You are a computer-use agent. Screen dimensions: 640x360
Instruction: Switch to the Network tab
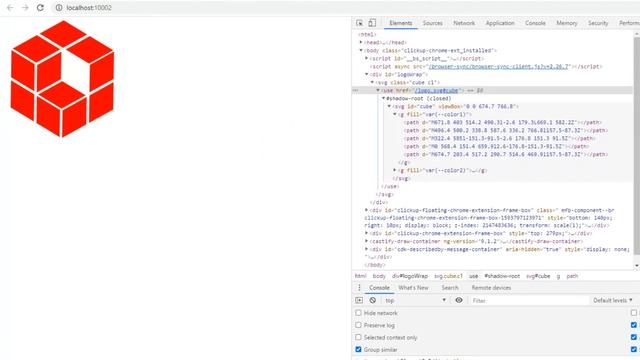coord(464,23)
